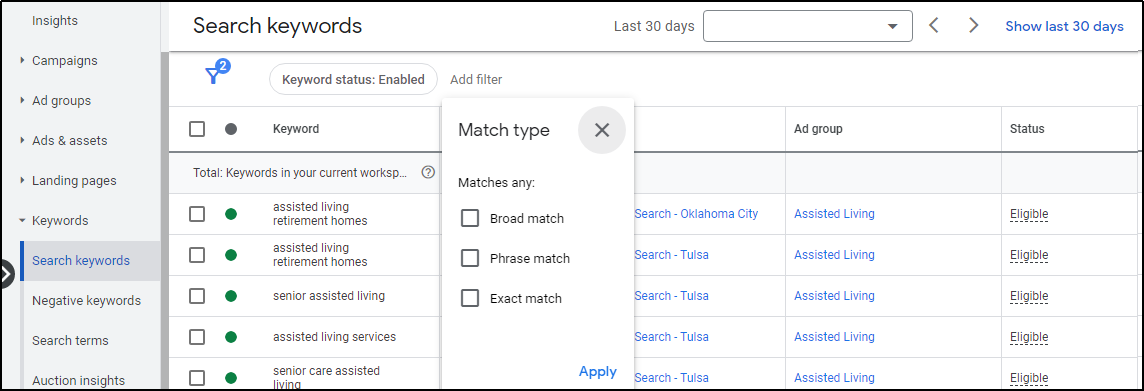The height and width of the screenshot is (391, 1144).
Task: Click the help icon beside Total row
Action: pos(428,173)
